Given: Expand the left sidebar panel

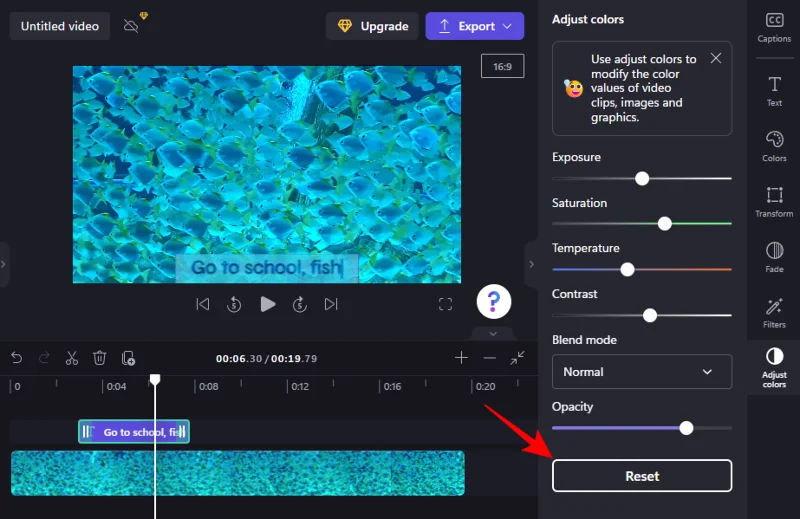Looking at the screenshot, I should coord(4,264).
